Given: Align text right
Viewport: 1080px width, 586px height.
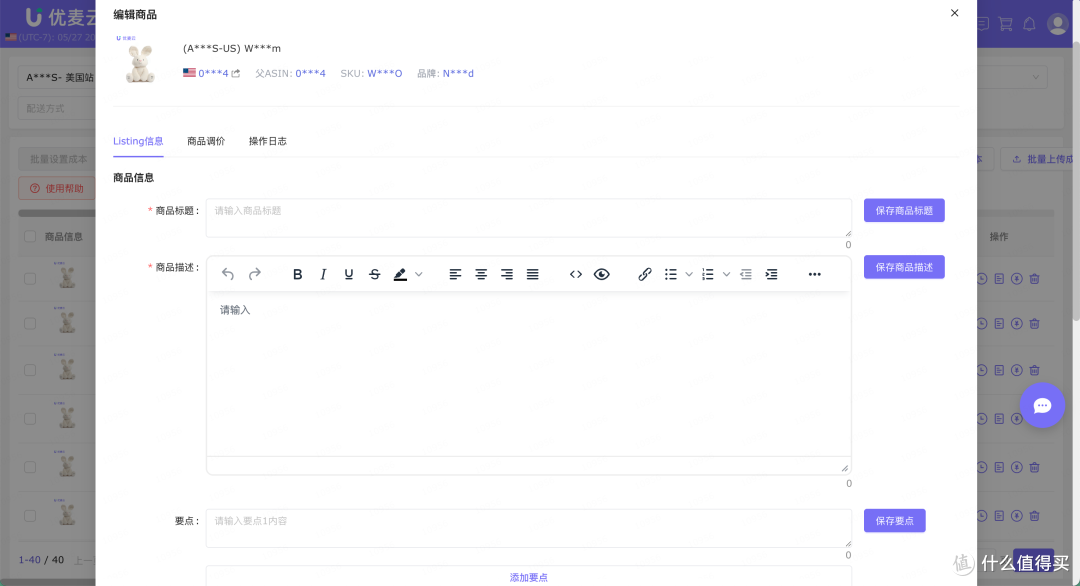Looking at the screenshot, I should pos(507,274).
